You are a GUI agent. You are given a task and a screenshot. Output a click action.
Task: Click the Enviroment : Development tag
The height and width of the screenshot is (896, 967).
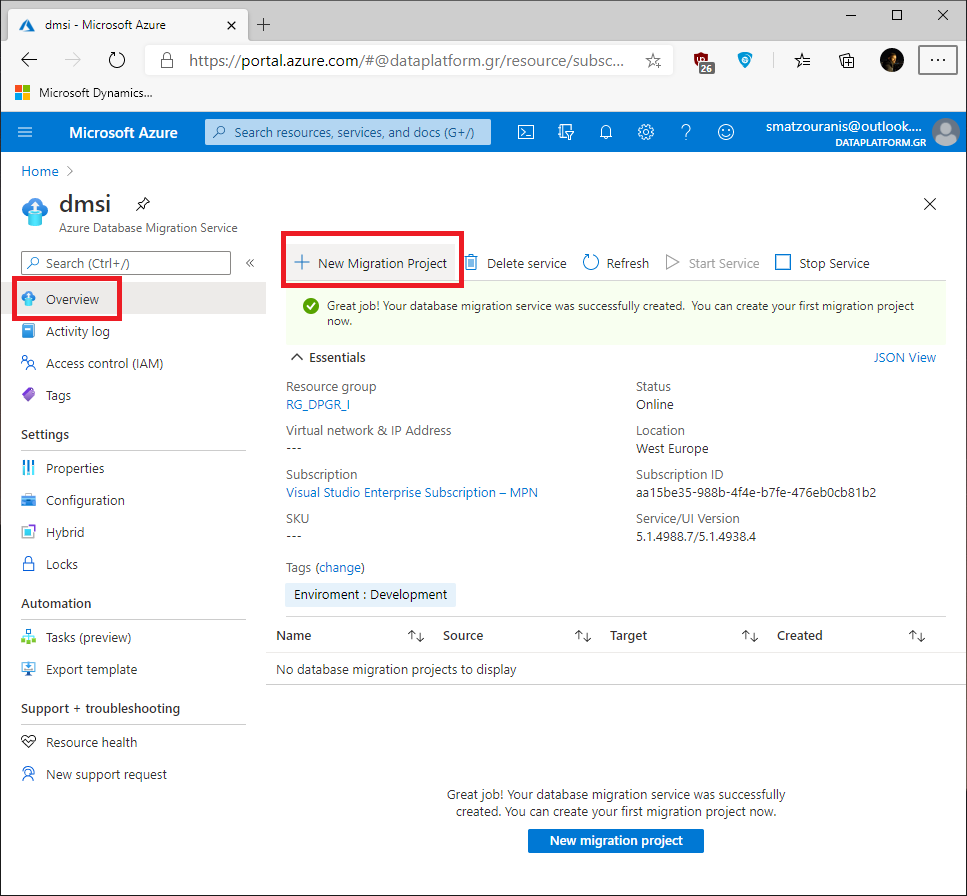[x=370, y=594]
